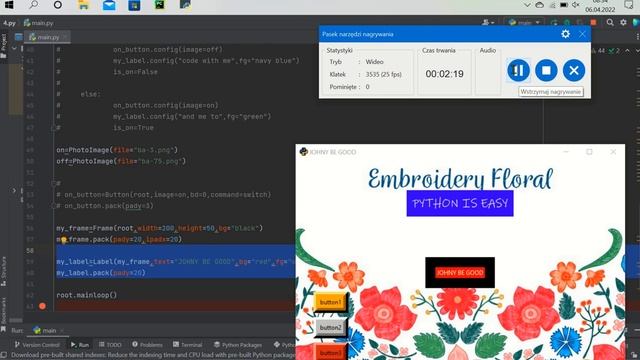Click the grey button2 in the JOHNY BE GOOD window
This screenshot has height=360, width=640.
tap(330, 328)
